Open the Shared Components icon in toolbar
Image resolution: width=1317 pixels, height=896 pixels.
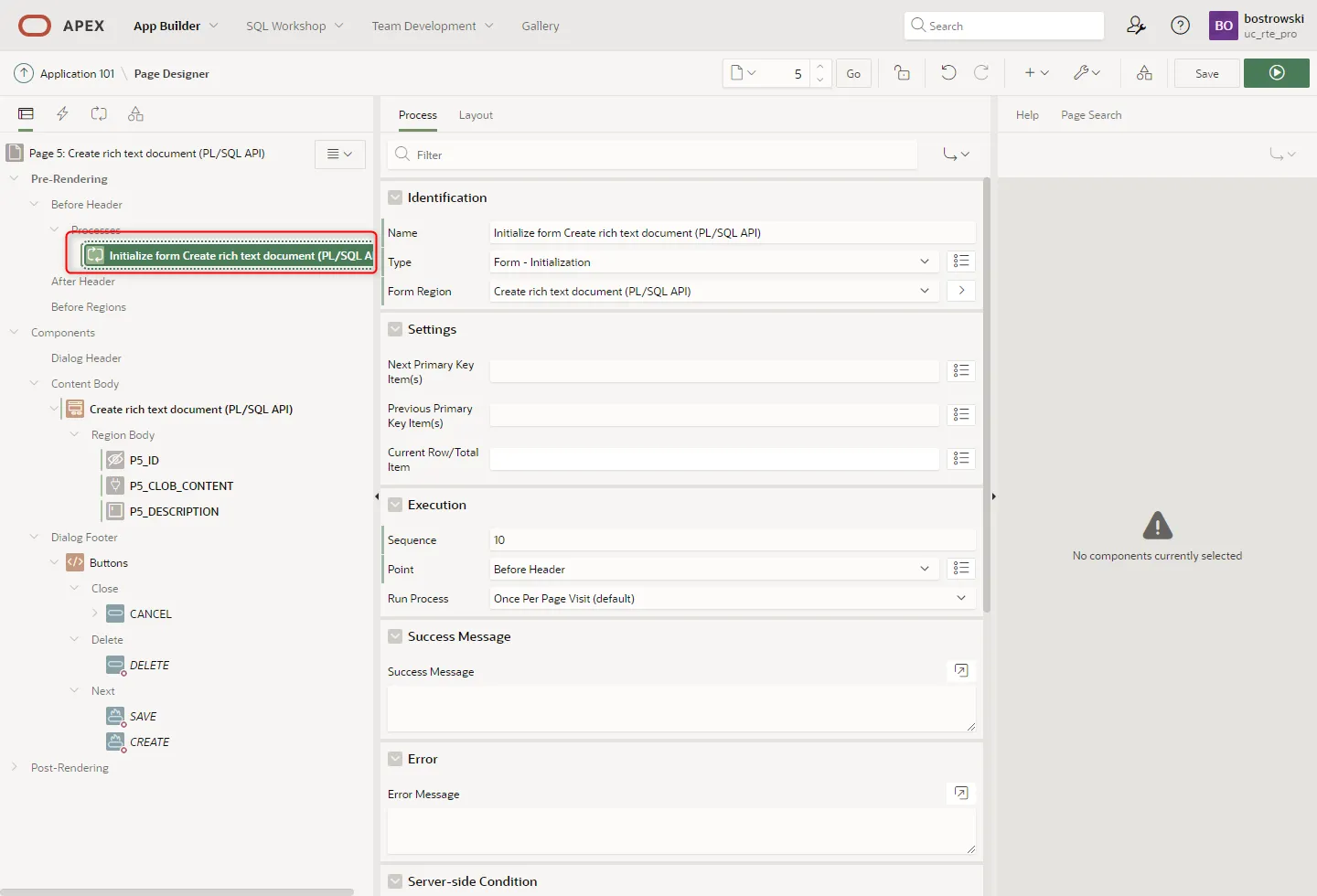[x=1144, y=73]
